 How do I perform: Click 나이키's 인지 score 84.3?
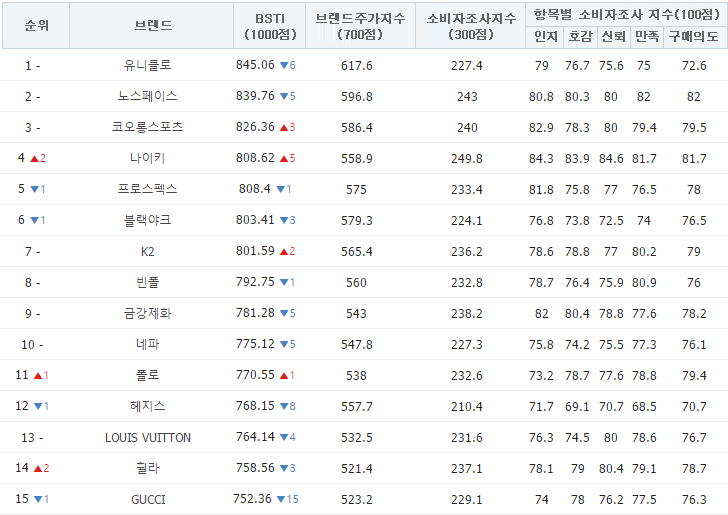541,158
